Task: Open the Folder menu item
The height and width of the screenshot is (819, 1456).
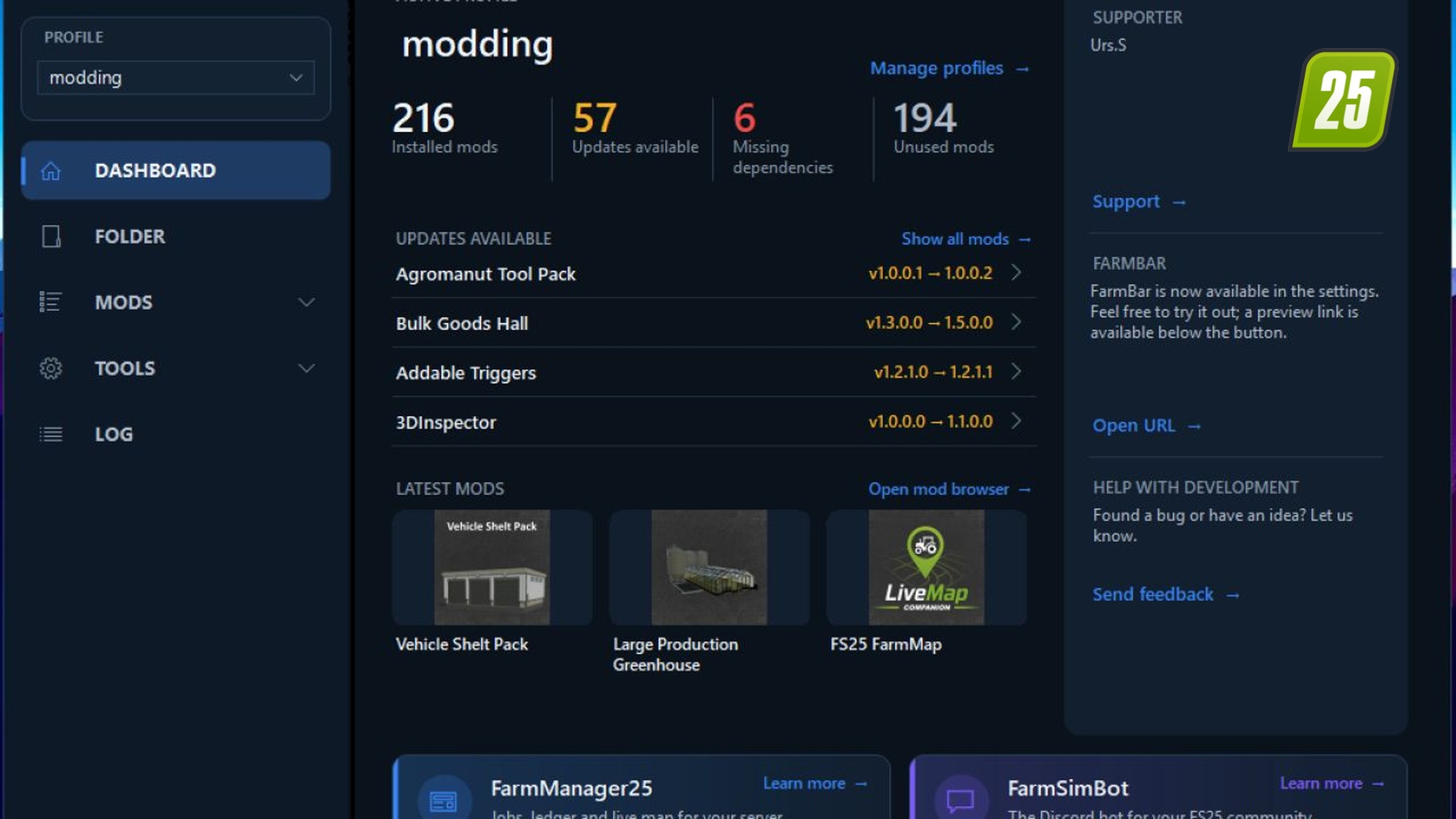Action: [176, 237]
